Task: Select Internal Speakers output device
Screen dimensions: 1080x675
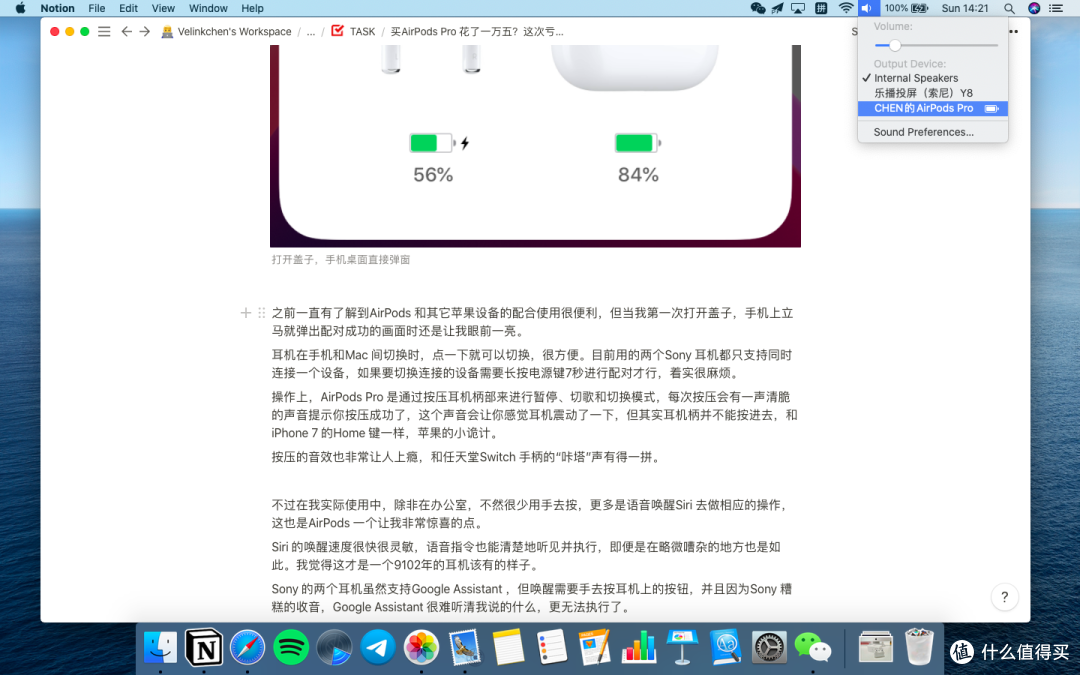Action: pyautogui.click(x=933, y=79)
